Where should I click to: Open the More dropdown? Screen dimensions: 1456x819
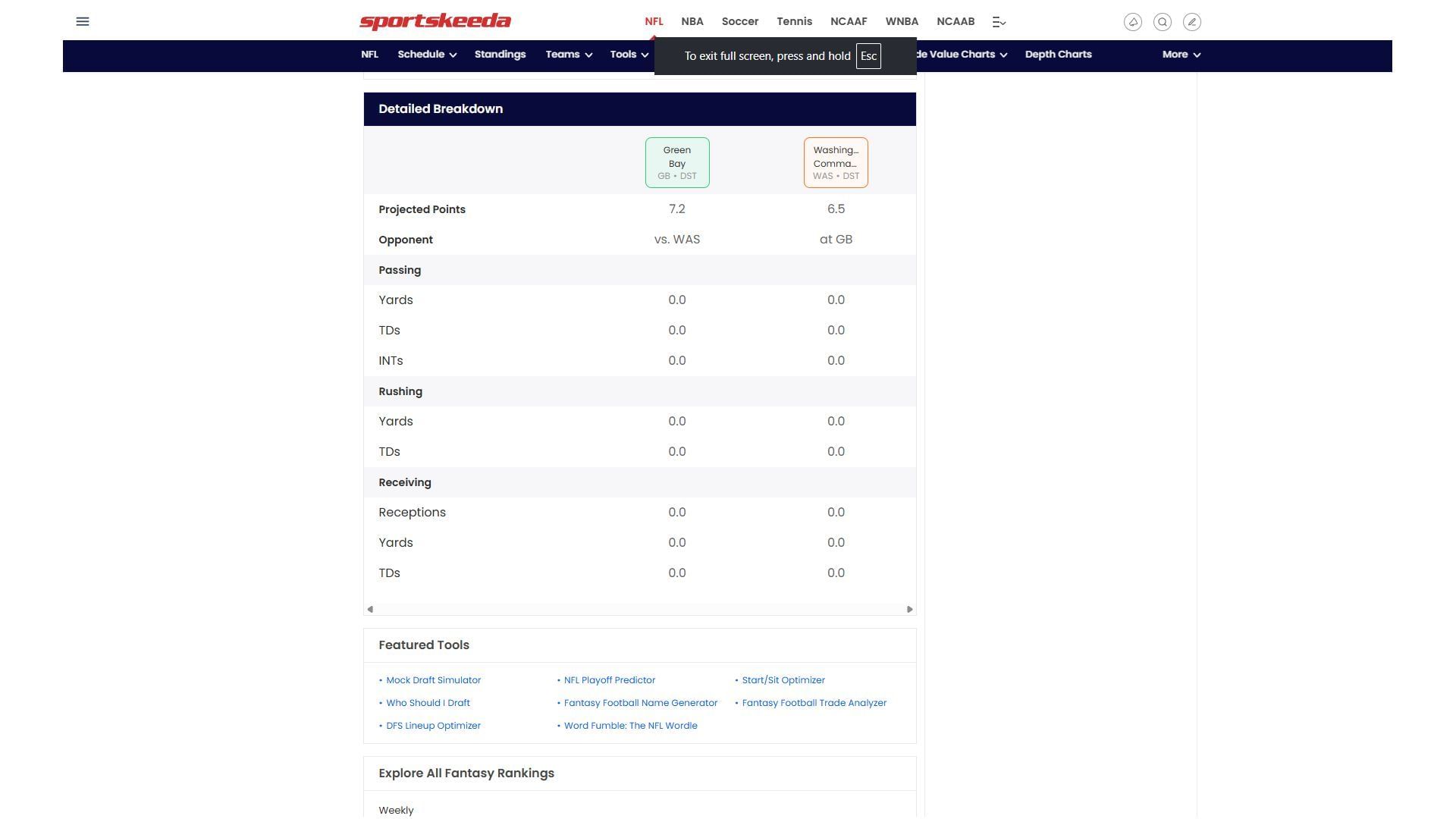(1181, 55)
